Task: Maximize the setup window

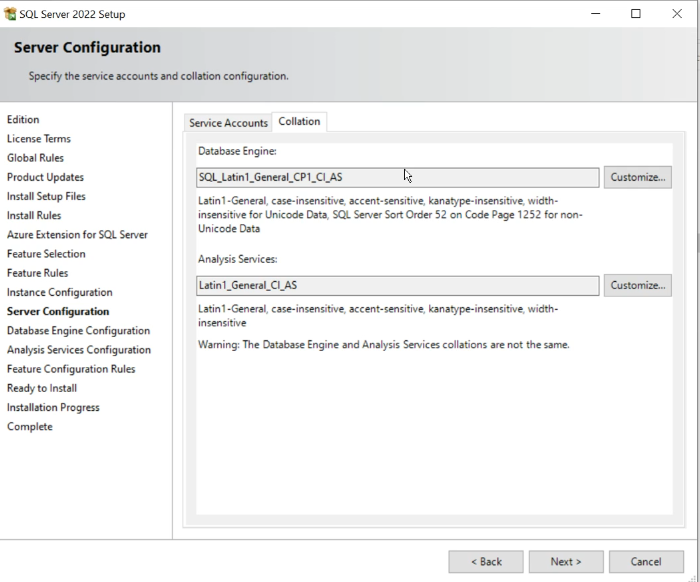Action: [x=636, y=14]
